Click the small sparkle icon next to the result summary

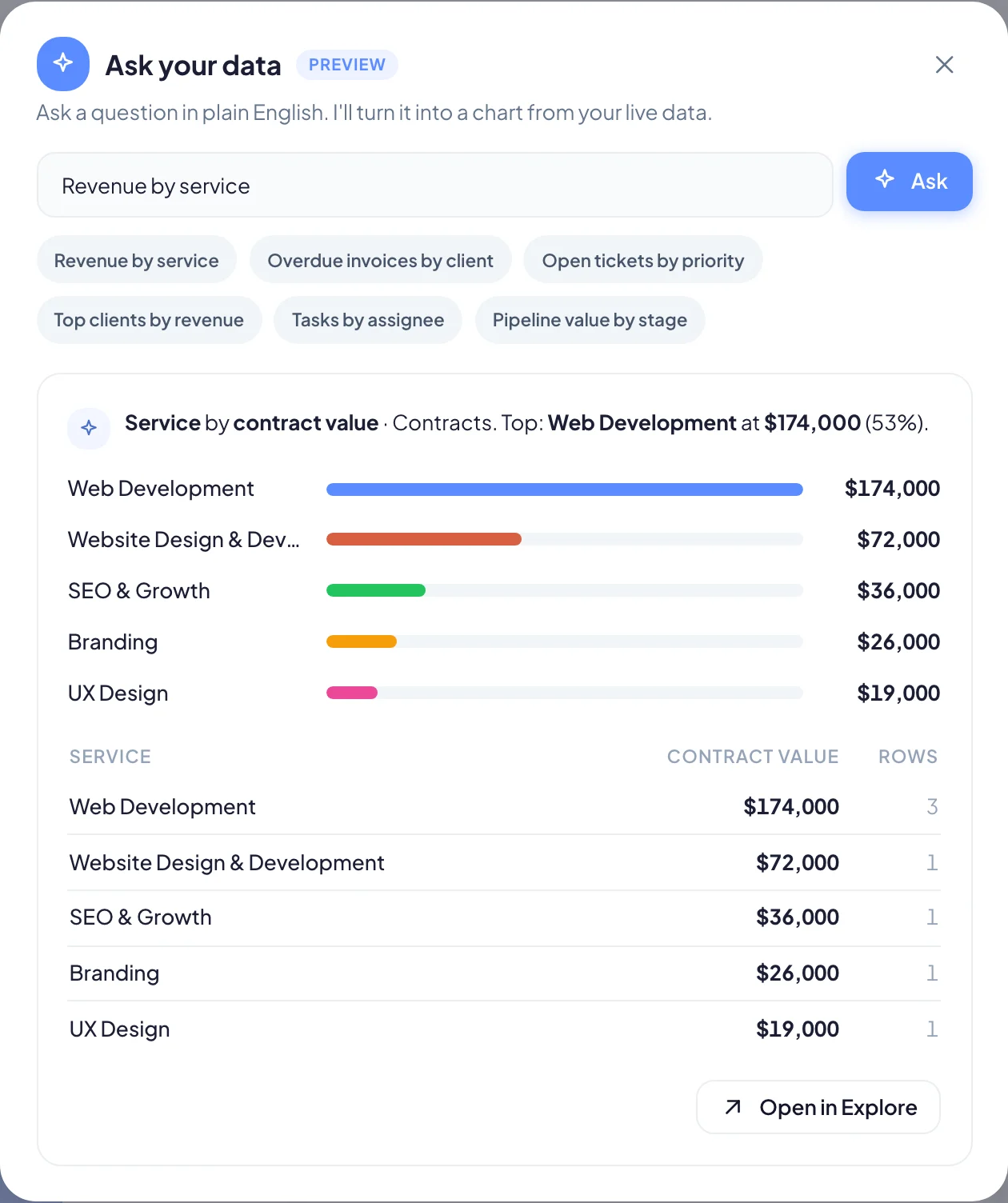point(89,428)
